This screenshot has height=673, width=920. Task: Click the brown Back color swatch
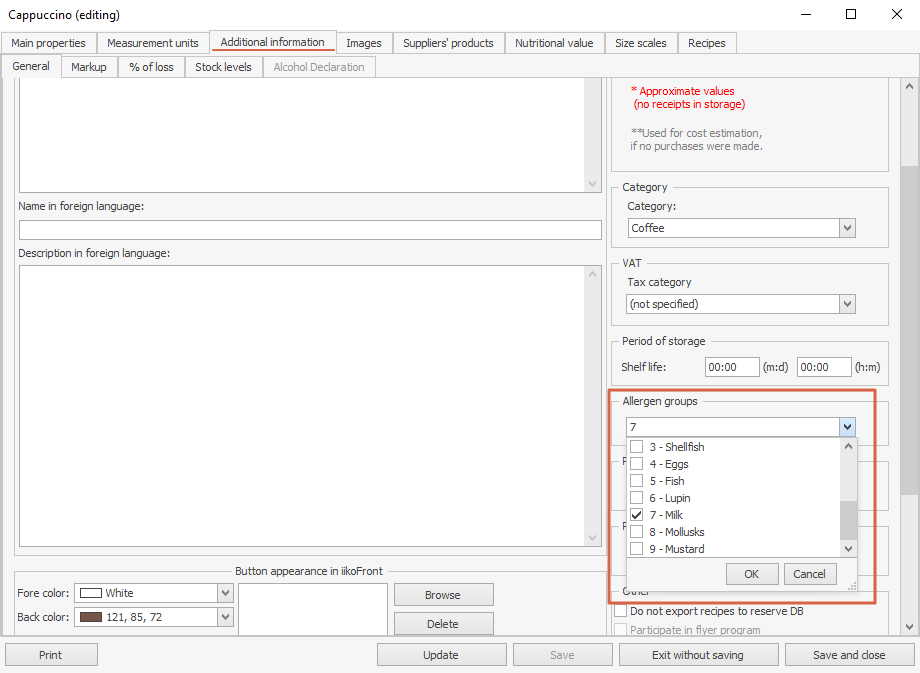pos(91,617)
